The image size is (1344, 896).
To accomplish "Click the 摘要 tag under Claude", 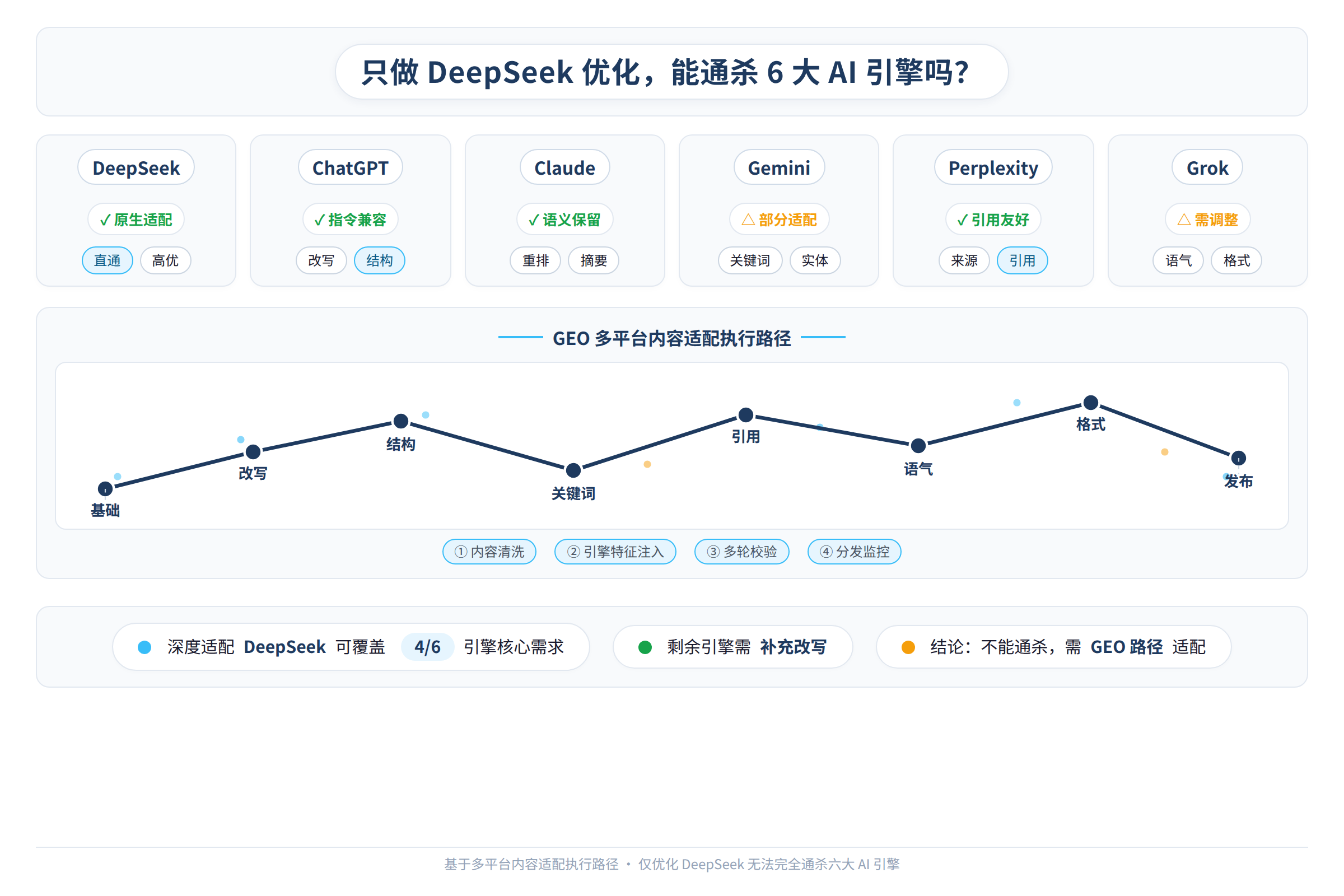I will (594, 260).
